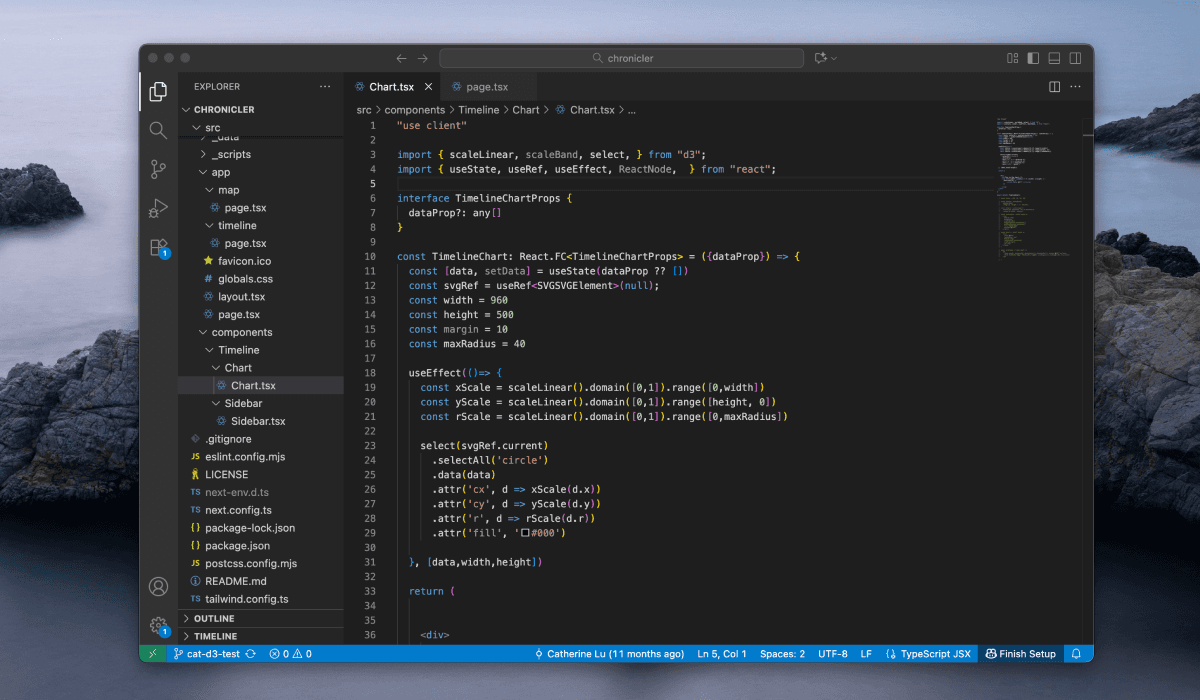Toggle the bottom panel visibility

pos(1054,58)
